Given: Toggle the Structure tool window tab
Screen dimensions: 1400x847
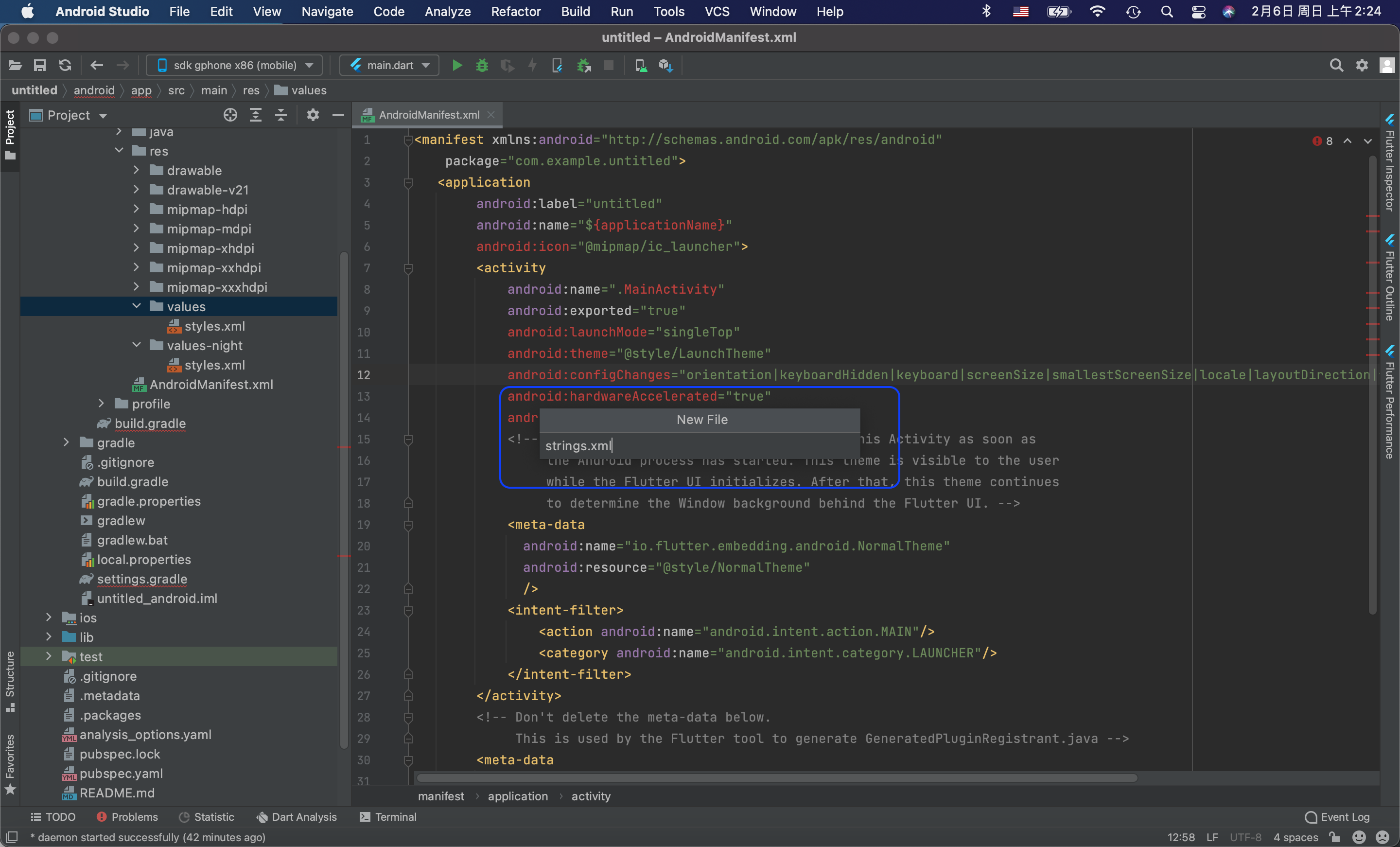Looking at the screenshot, I should [x=10, y=681].
